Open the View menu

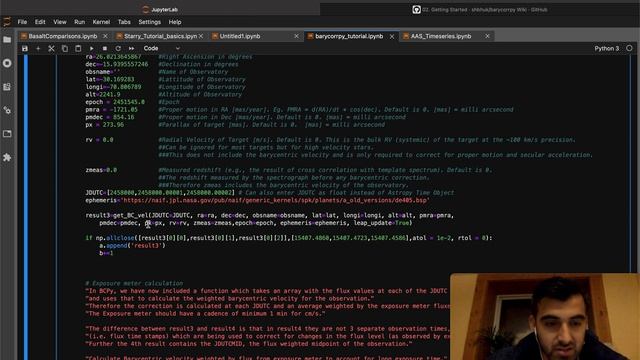point(60,22)
